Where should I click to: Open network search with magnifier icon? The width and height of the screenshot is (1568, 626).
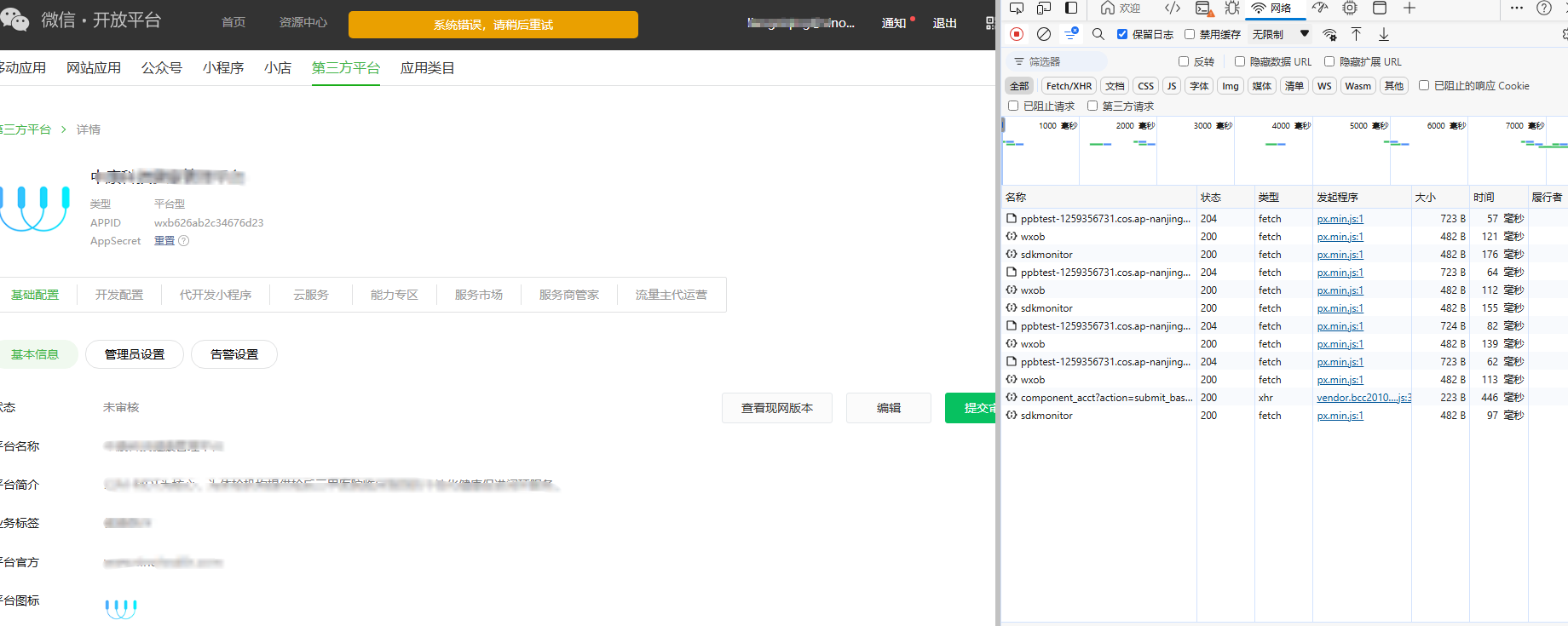click(x=1098, y=34)
